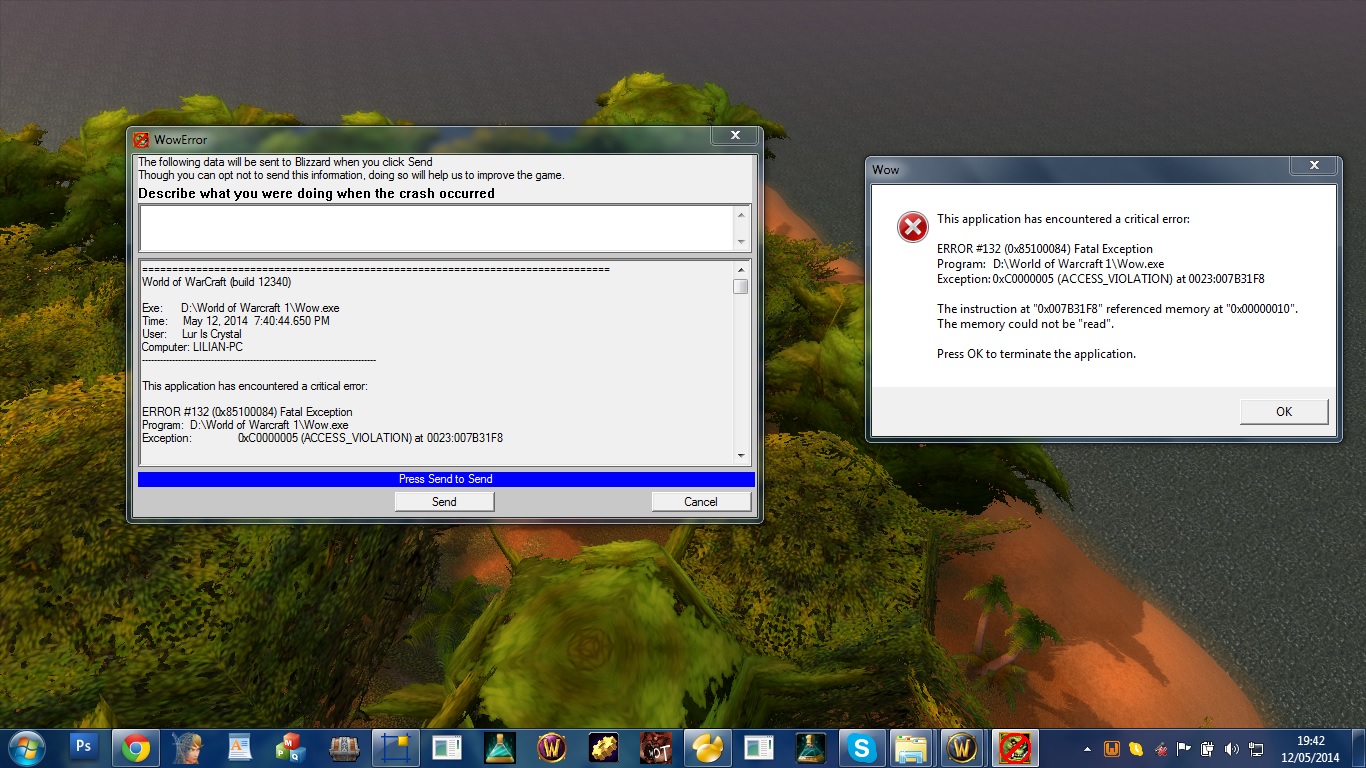Click 'The instruction at "0x007B31F8"' line in dialog
This screenshot has height=768, width=1366.
[x=1117, y=309]
